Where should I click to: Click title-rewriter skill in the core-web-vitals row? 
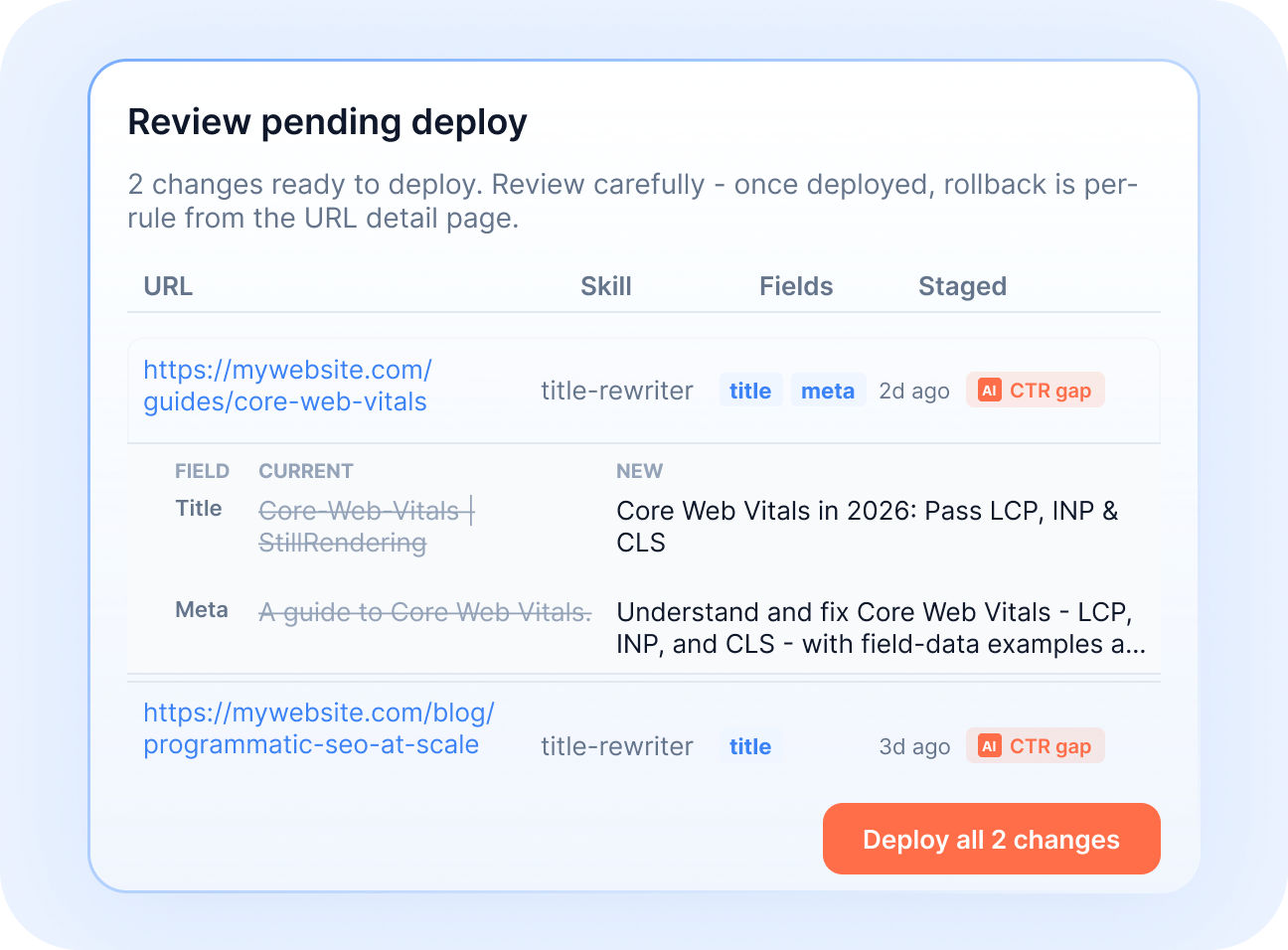[x=617, y=391]
